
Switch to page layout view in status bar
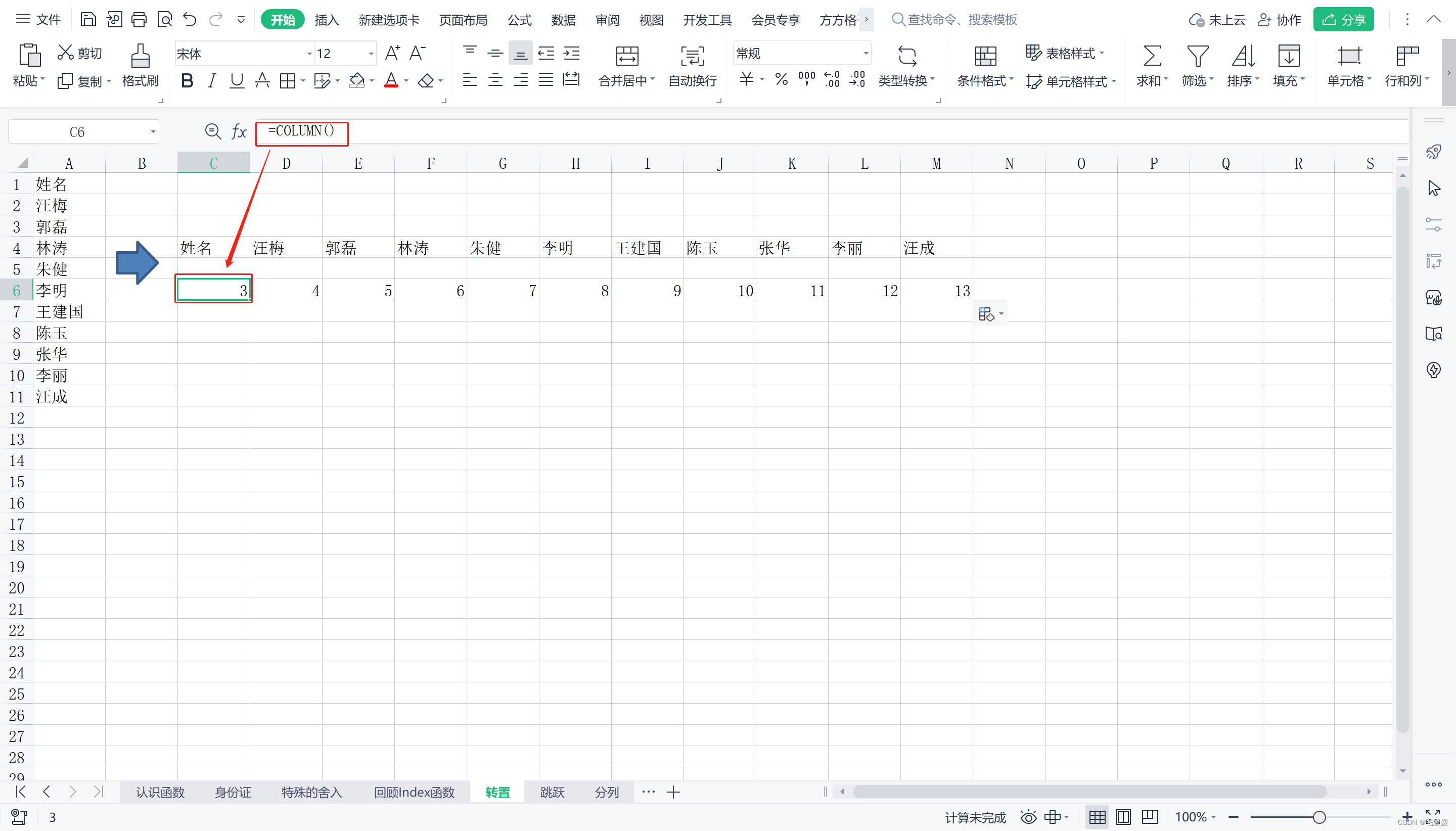[1123, 817]
